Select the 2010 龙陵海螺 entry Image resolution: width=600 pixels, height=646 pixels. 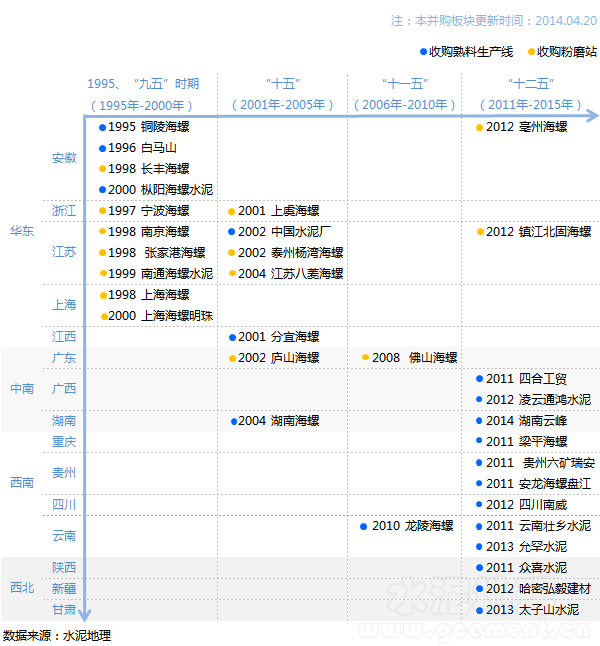point(407,526)
